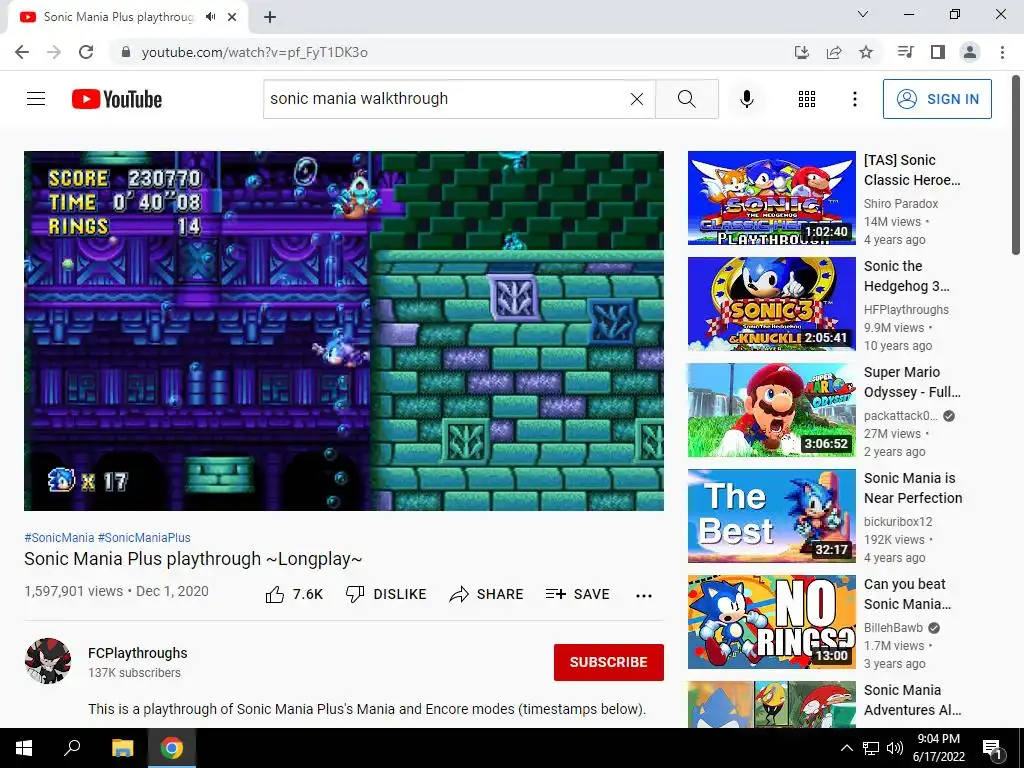Show hidden system tray icons
The image size is (1024, 768).
[846, 748]
